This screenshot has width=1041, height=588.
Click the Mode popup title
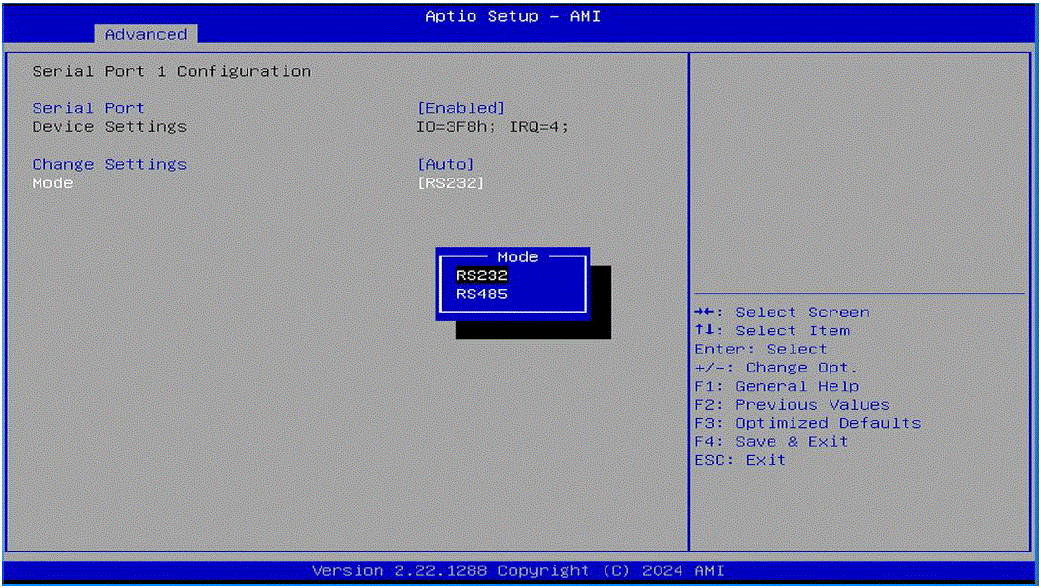coord(517,257)
